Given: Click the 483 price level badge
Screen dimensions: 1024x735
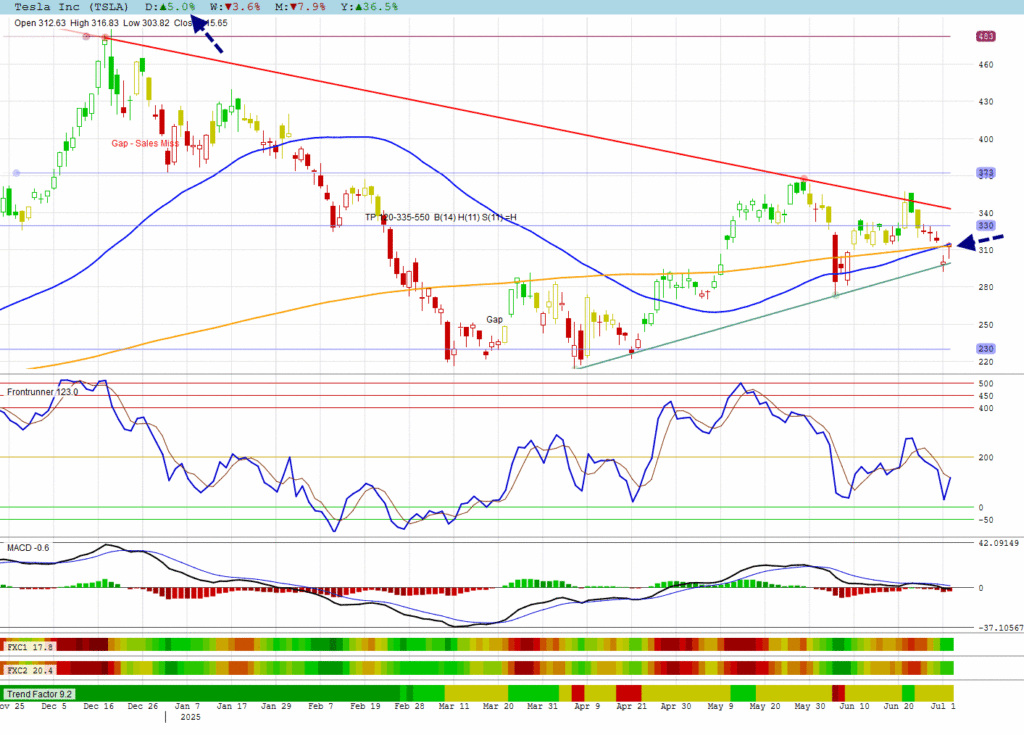Looking at the screenshot, I should coord(985,37).
